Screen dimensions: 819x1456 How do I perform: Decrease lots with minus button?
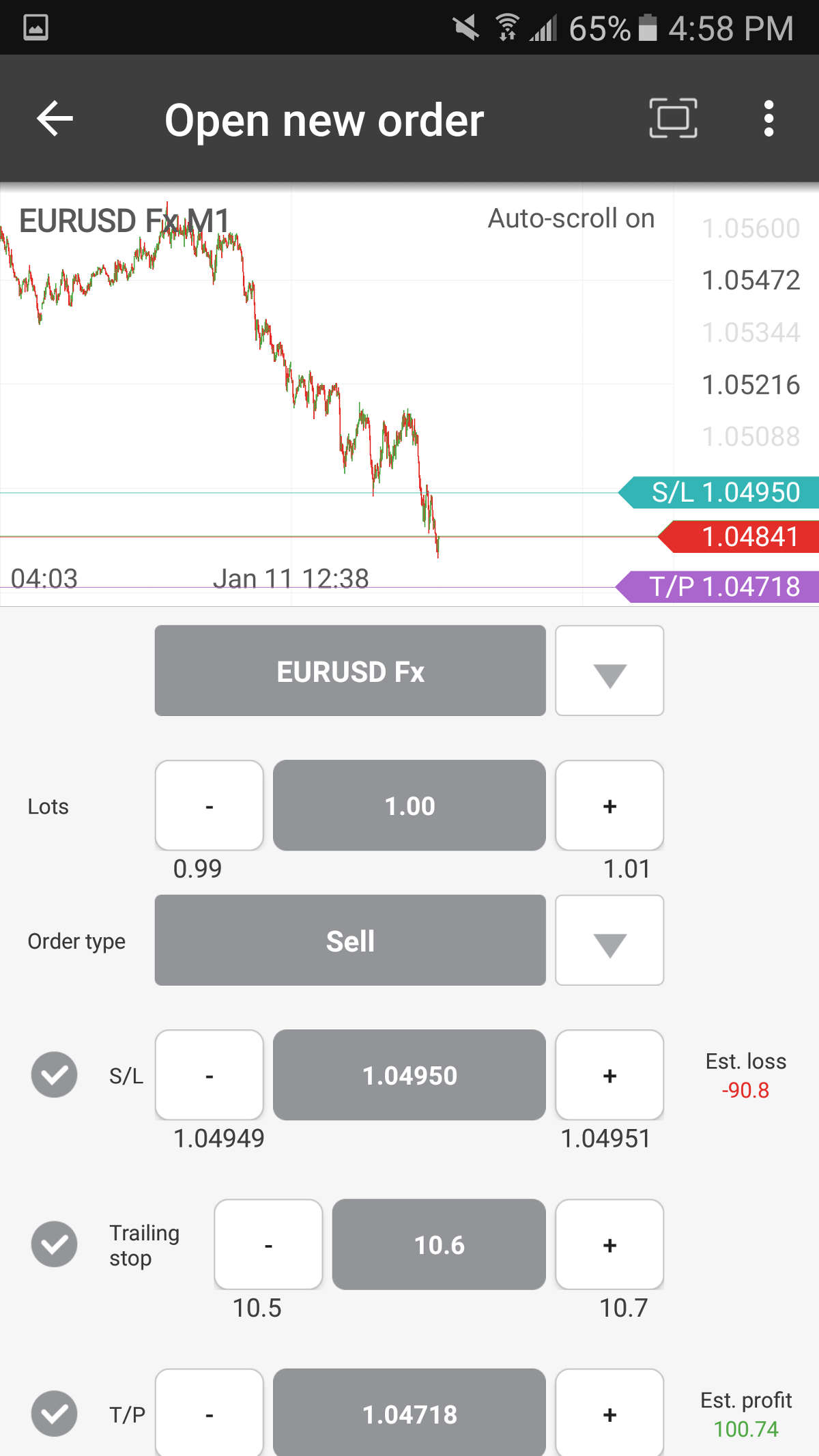(x=209, y=805)
